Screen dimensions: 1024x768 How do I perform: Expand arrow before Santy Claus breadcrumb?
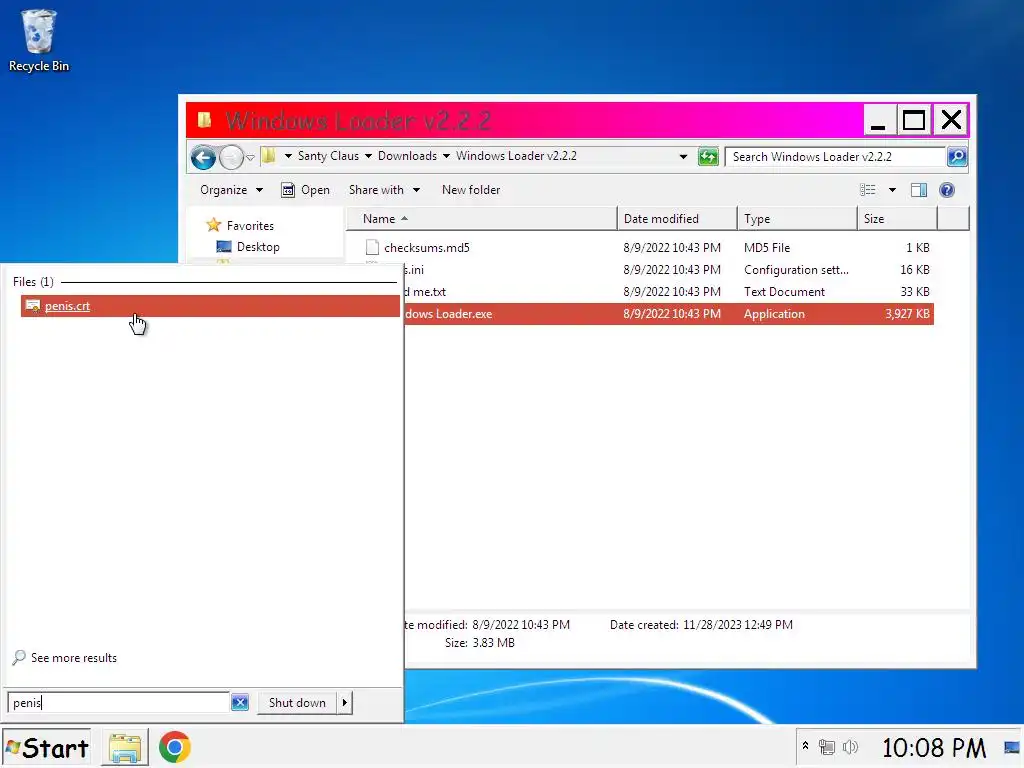pos(288,156)
